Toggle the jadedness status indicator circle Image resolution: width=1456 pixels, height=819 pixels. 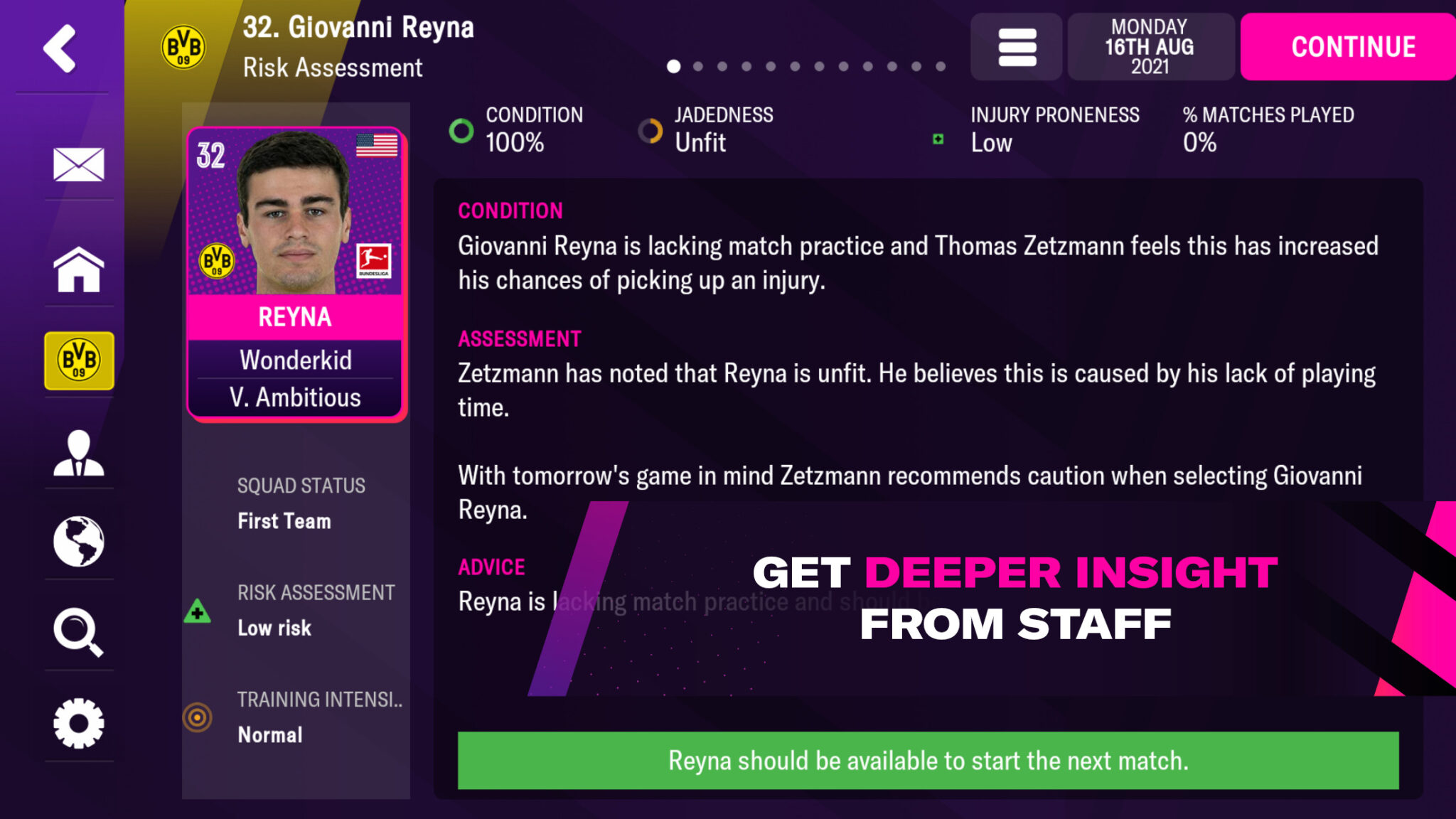click(651, 129)
